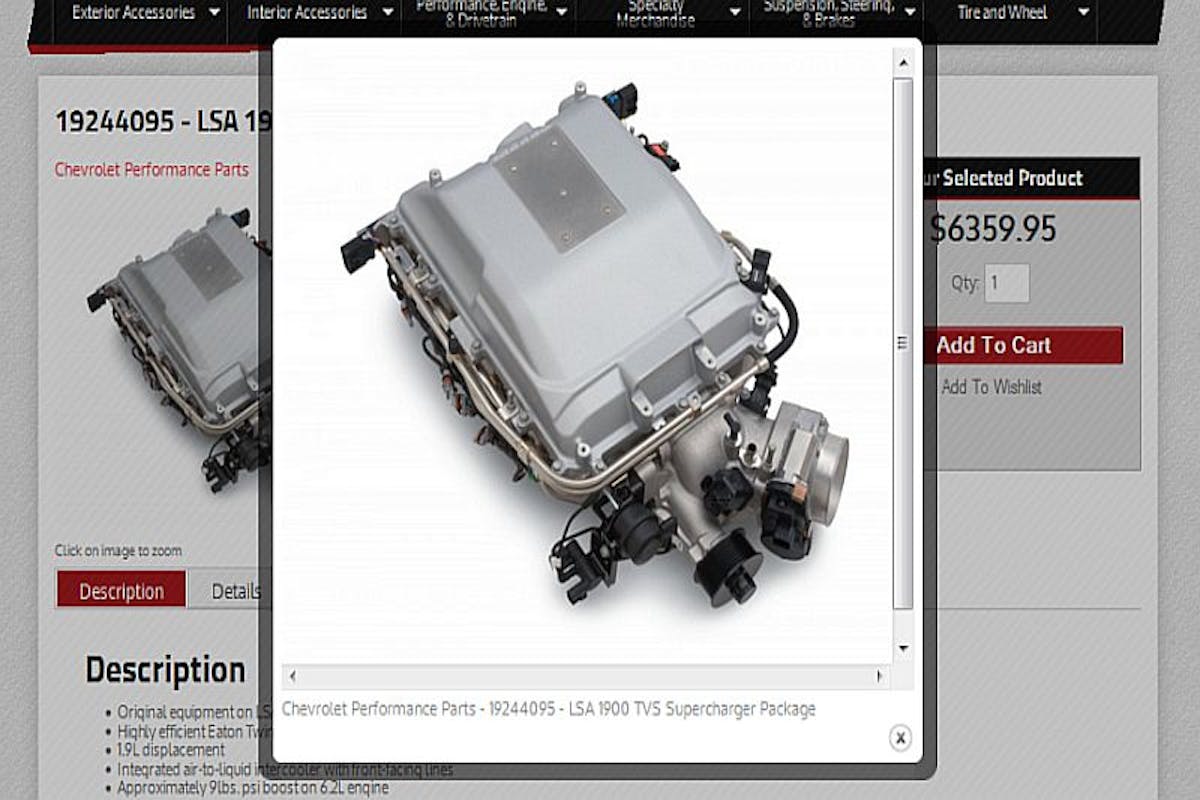
Task: Close the zoomed image popup
Action: (x=900, y=738)
